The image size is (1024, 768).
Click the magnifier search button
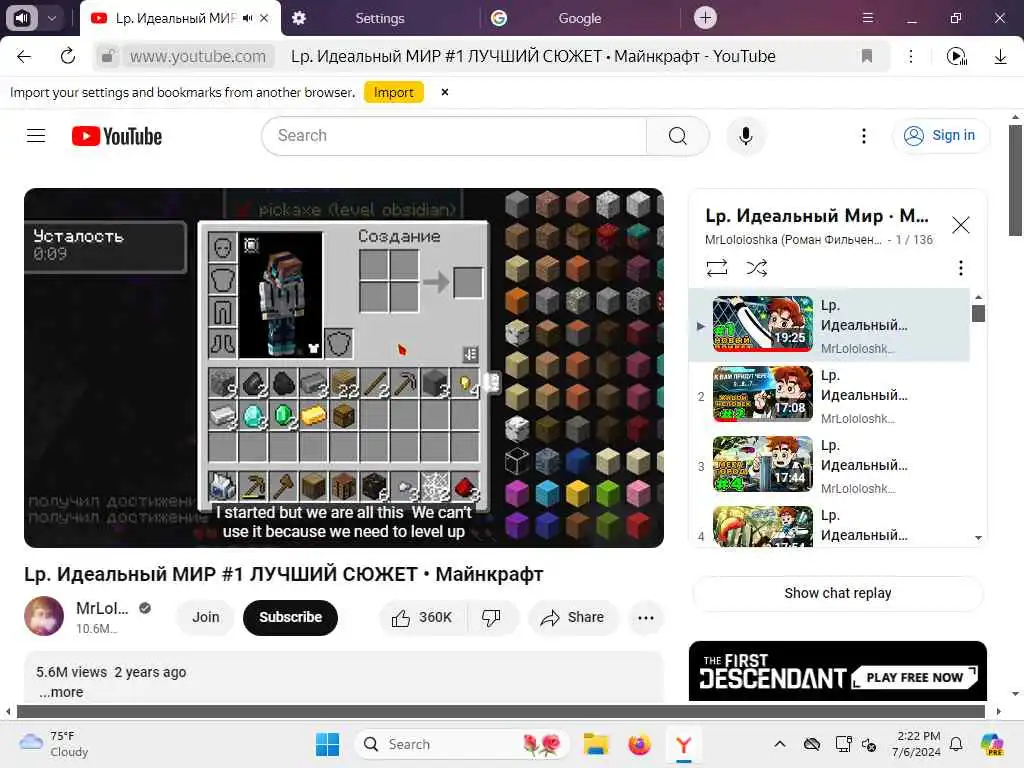click(x=678, y=136)
